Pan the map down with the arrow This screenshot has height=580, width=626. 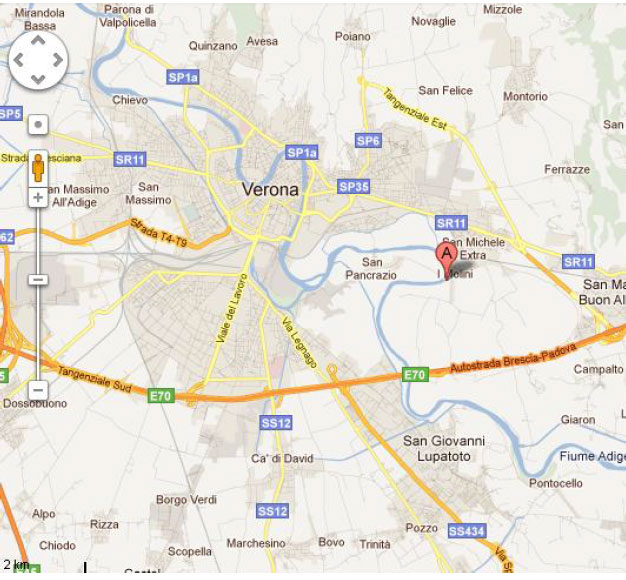[38, 79]
